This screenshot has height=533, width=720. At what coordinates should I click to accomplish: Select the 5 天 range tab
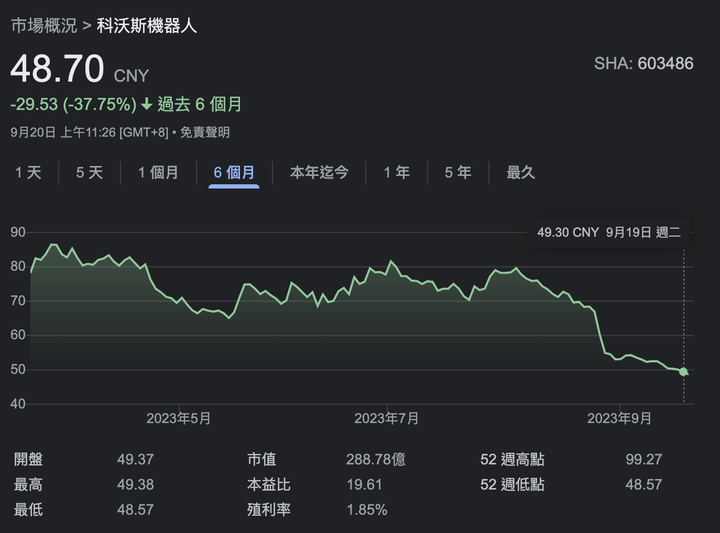click(x=89, y=173)
